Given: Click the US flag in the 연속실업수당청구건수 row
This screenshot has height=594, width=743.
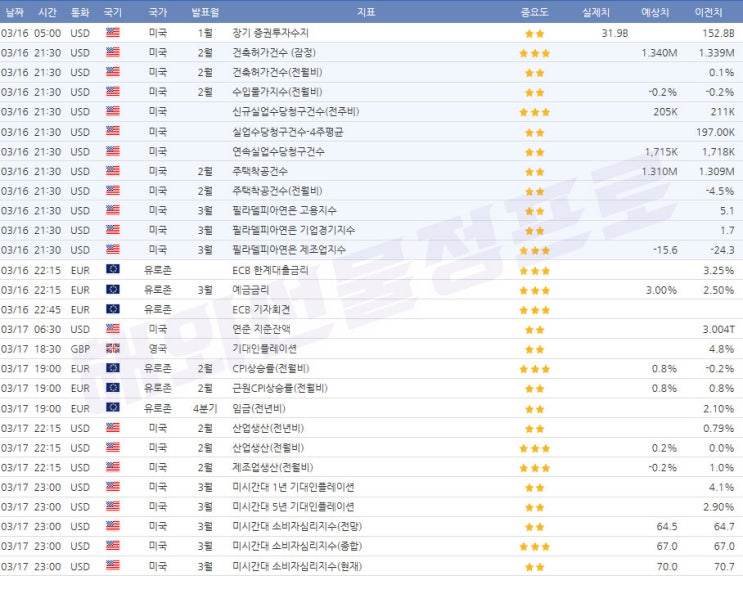Looking at the screenshot, I should [x=113, y=151].
